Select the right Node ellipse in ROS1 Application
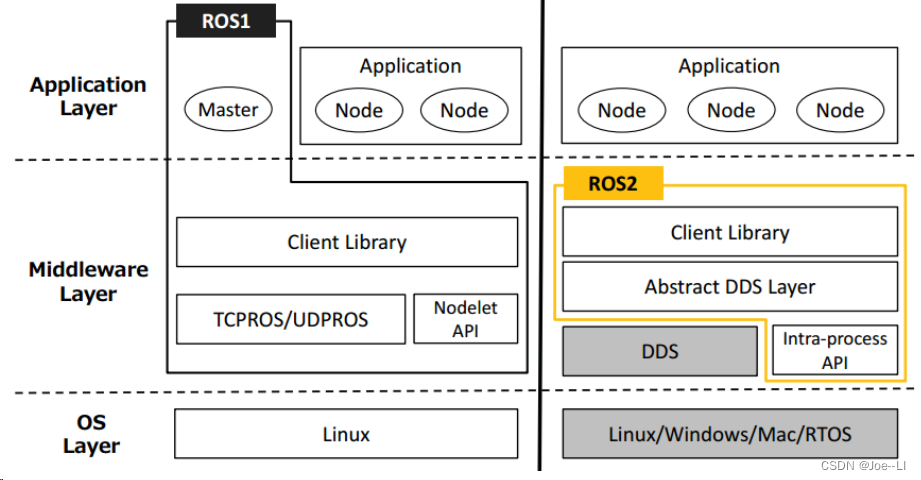 464,110
